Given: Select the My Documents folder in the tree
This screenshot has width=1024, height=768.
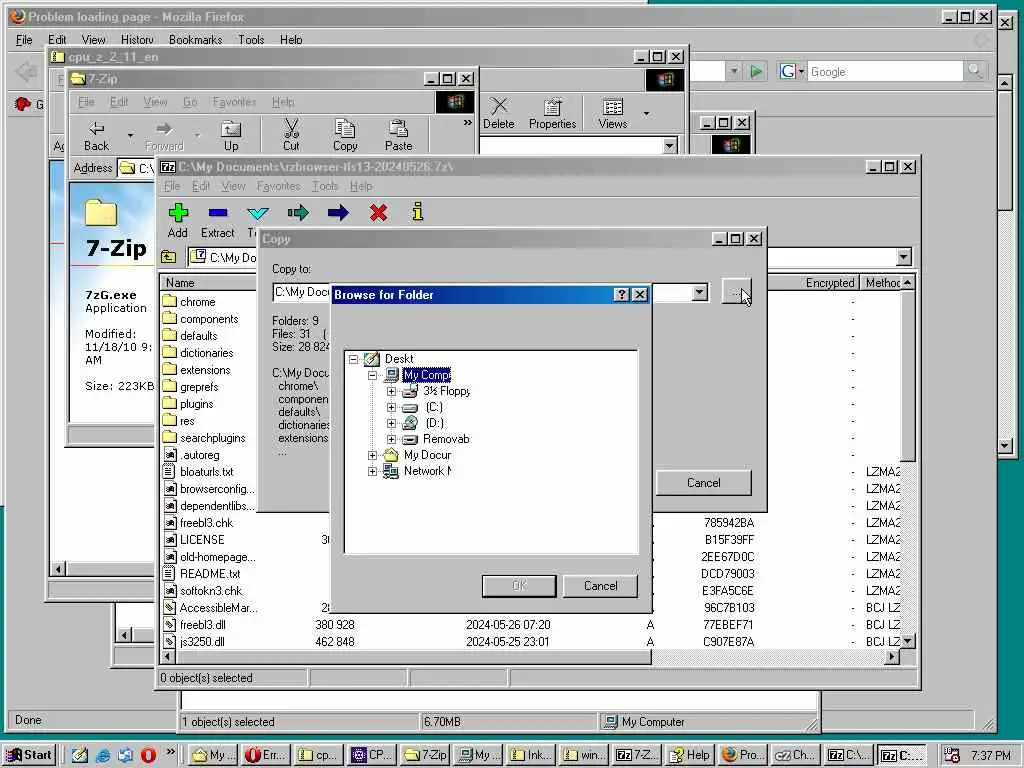Looking at the screenshot, I should coord(427,455).
